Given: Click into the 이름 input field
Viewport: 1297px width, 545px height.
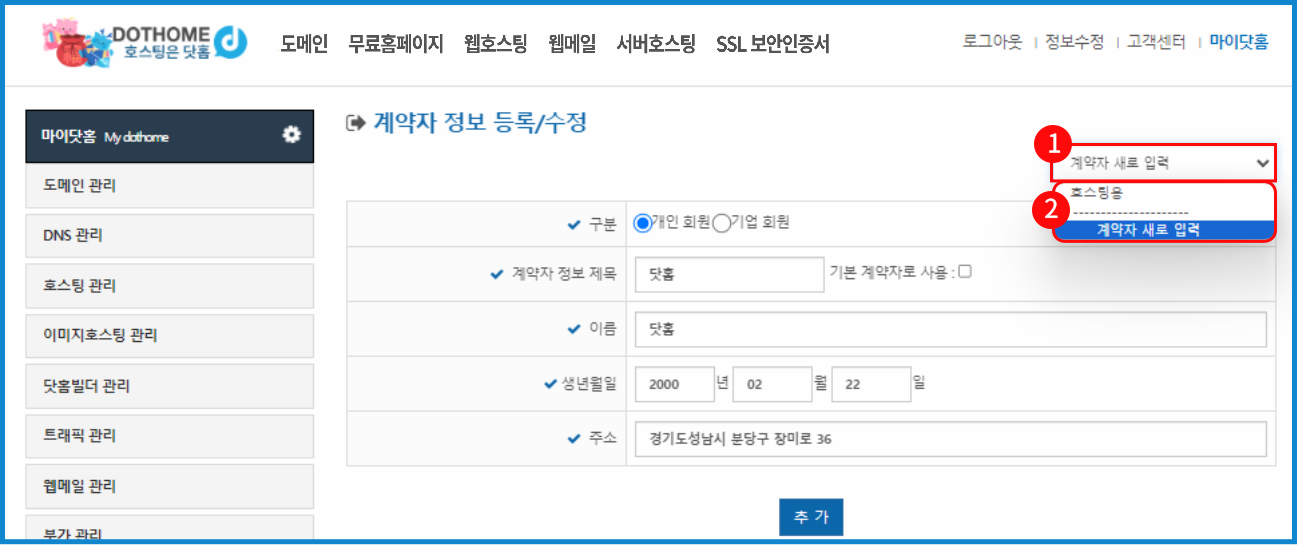Looking at the screenshot, I should click(950, 329).
